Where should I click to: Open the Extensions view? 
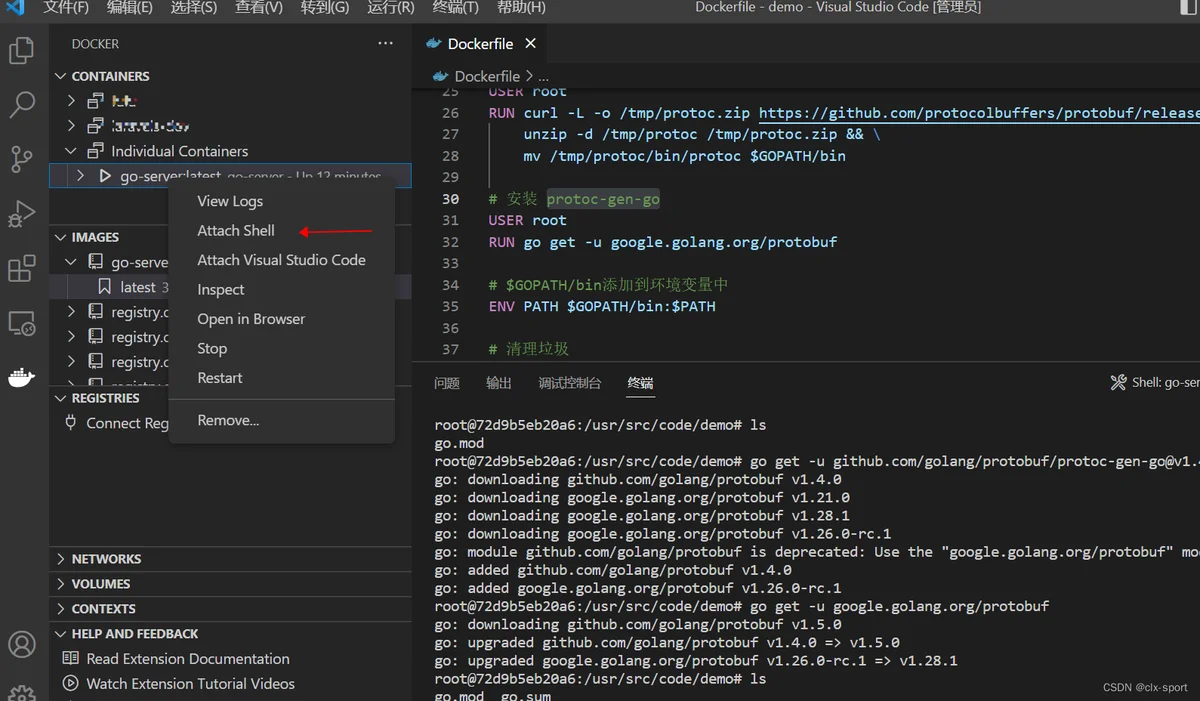coord(22,268)
